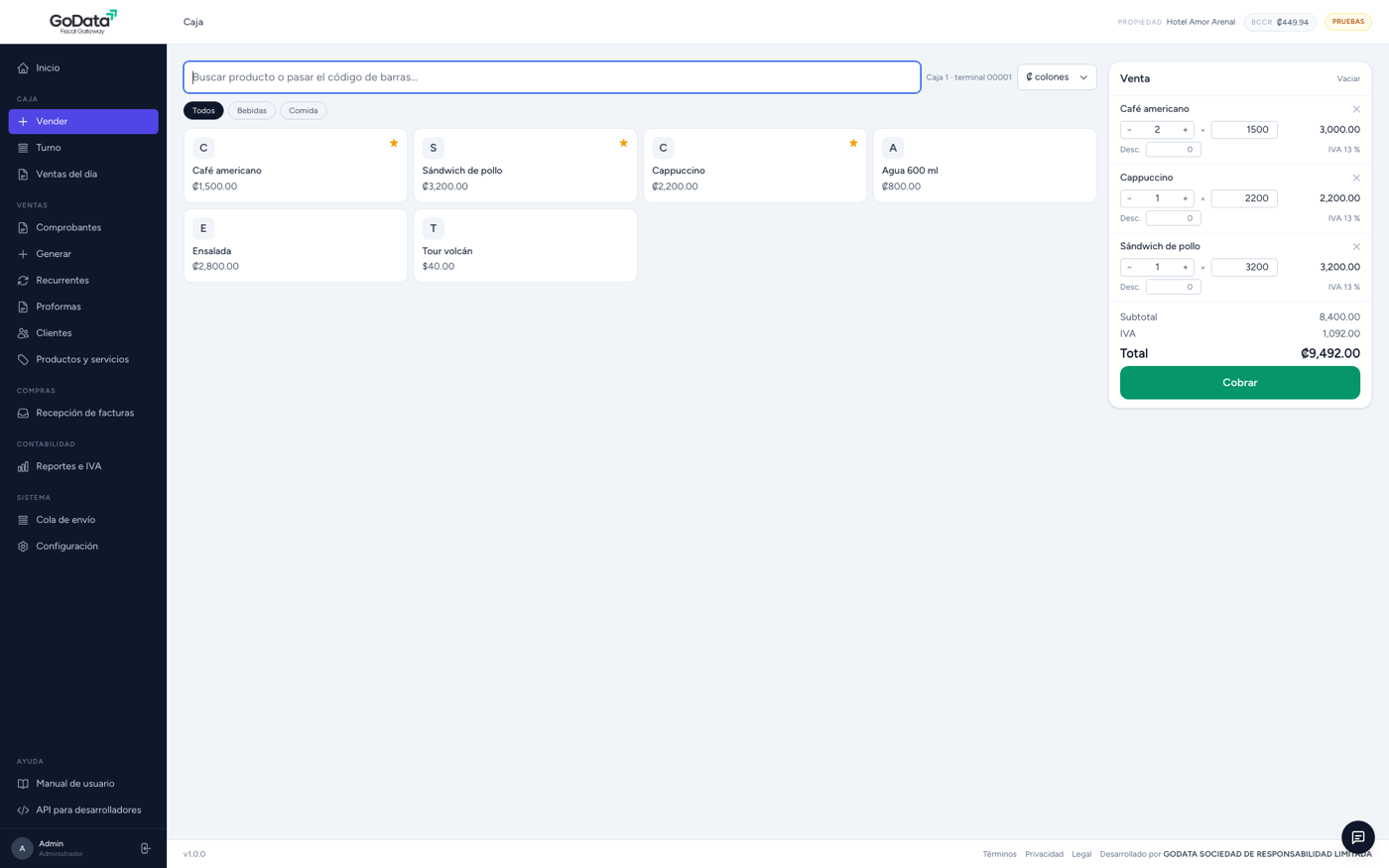Toggle favorite star on Café americano card

coord(394,143)
